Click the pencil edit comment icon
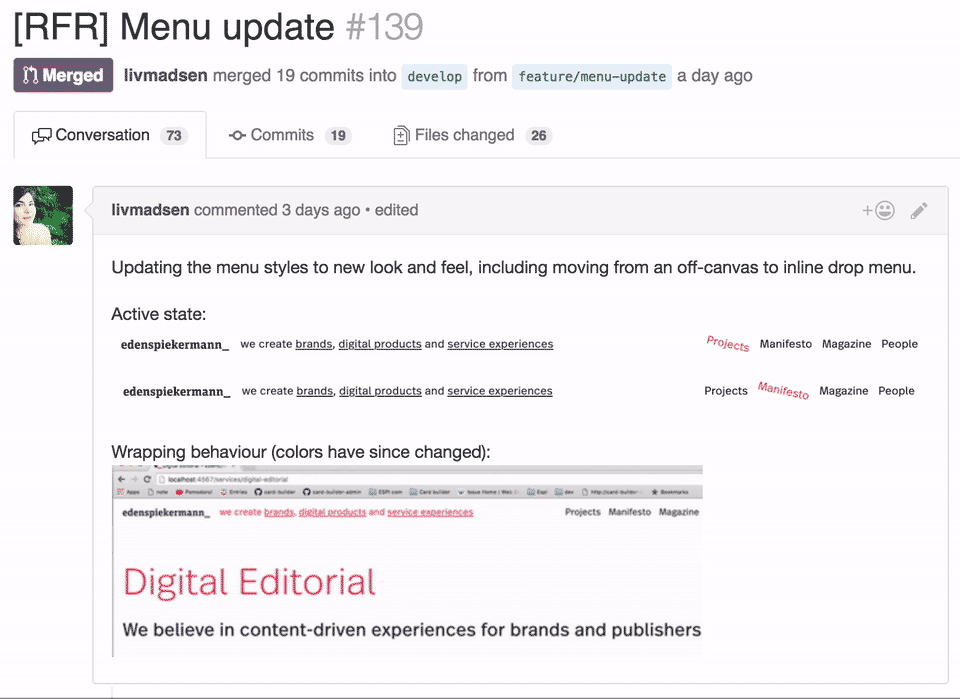Image resolution: width=960 pixels, height=699 pixels. tap(919, 210)
